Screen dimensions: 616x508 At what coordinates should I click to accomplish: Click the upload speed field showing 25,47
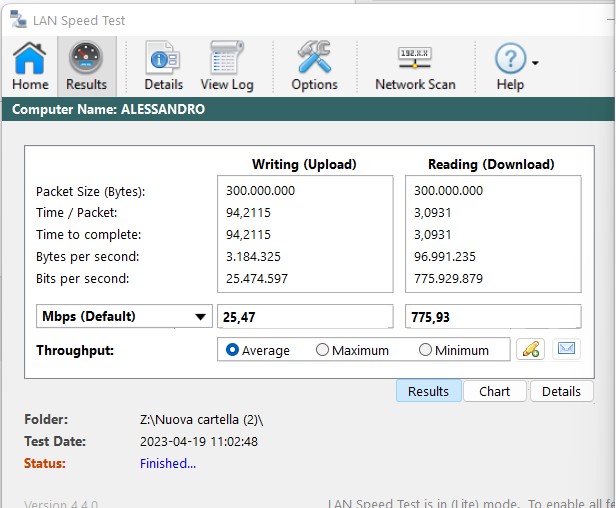tap(305, 317)
